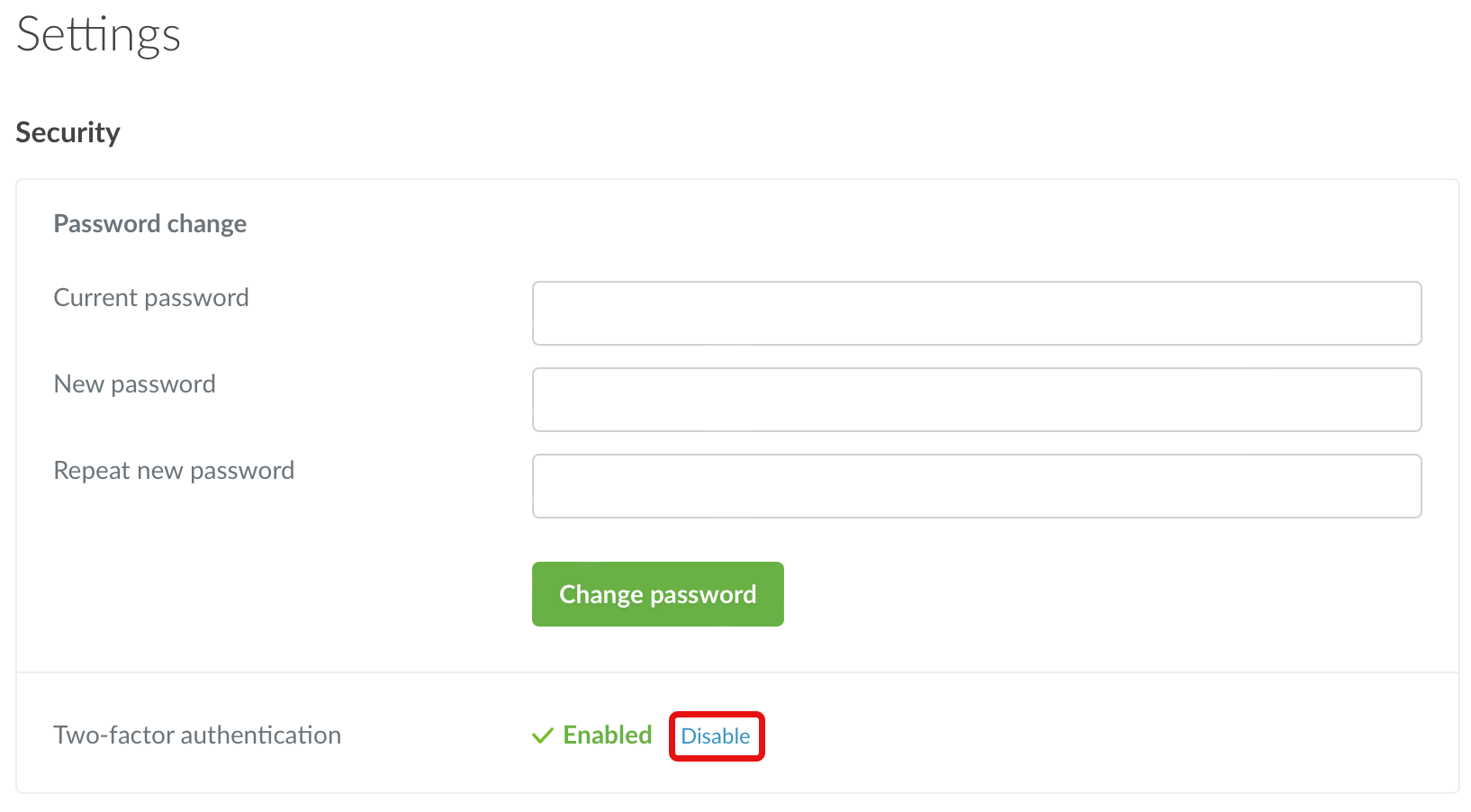Click the Current password label
Viewport: 1471px width, 812px height.
pyautogui.click(x=151, y=298)
